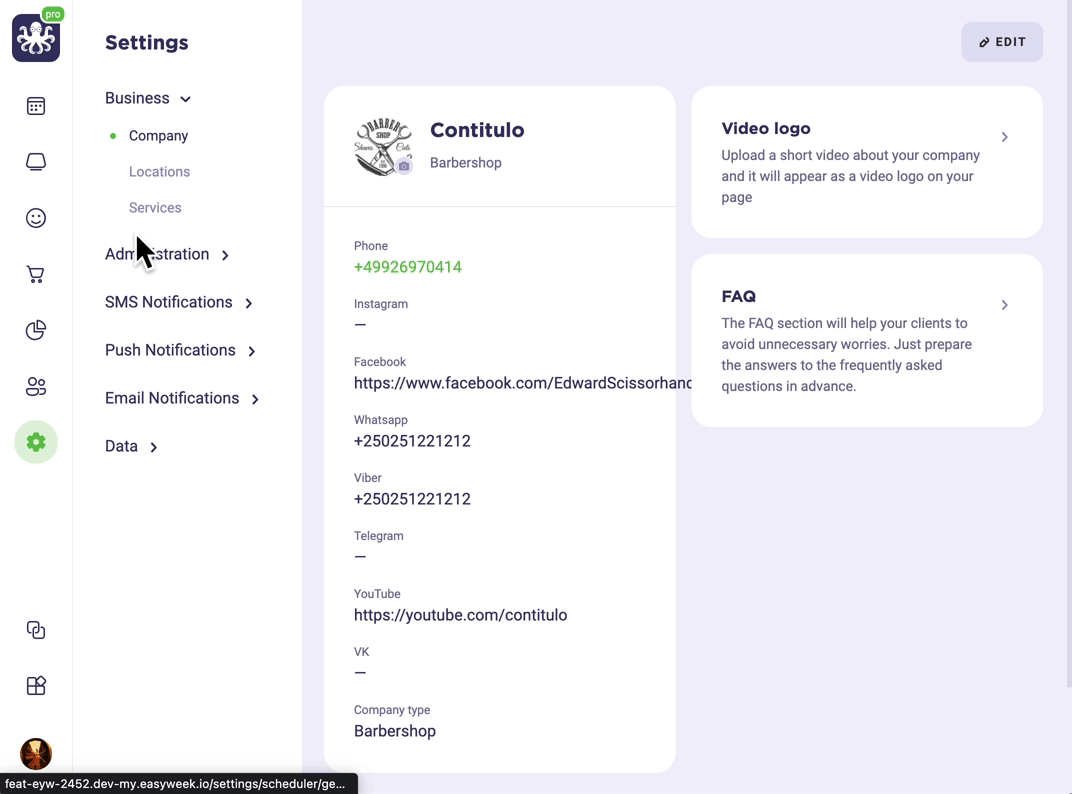Open the shopping cart icon

coord(36,274)
